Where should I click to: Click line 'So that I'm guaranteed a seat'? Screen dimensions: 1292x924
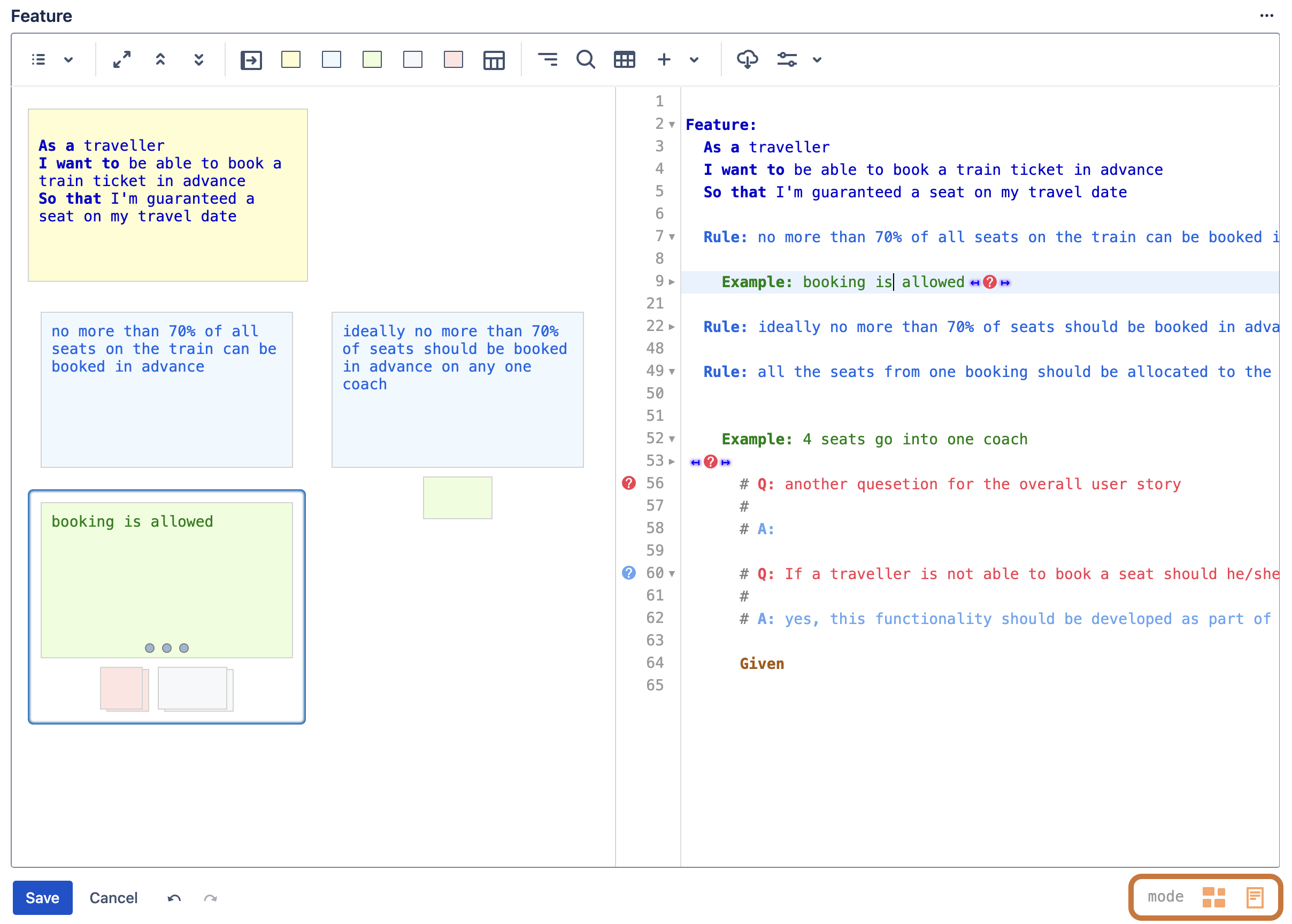(x=915, y=192)
